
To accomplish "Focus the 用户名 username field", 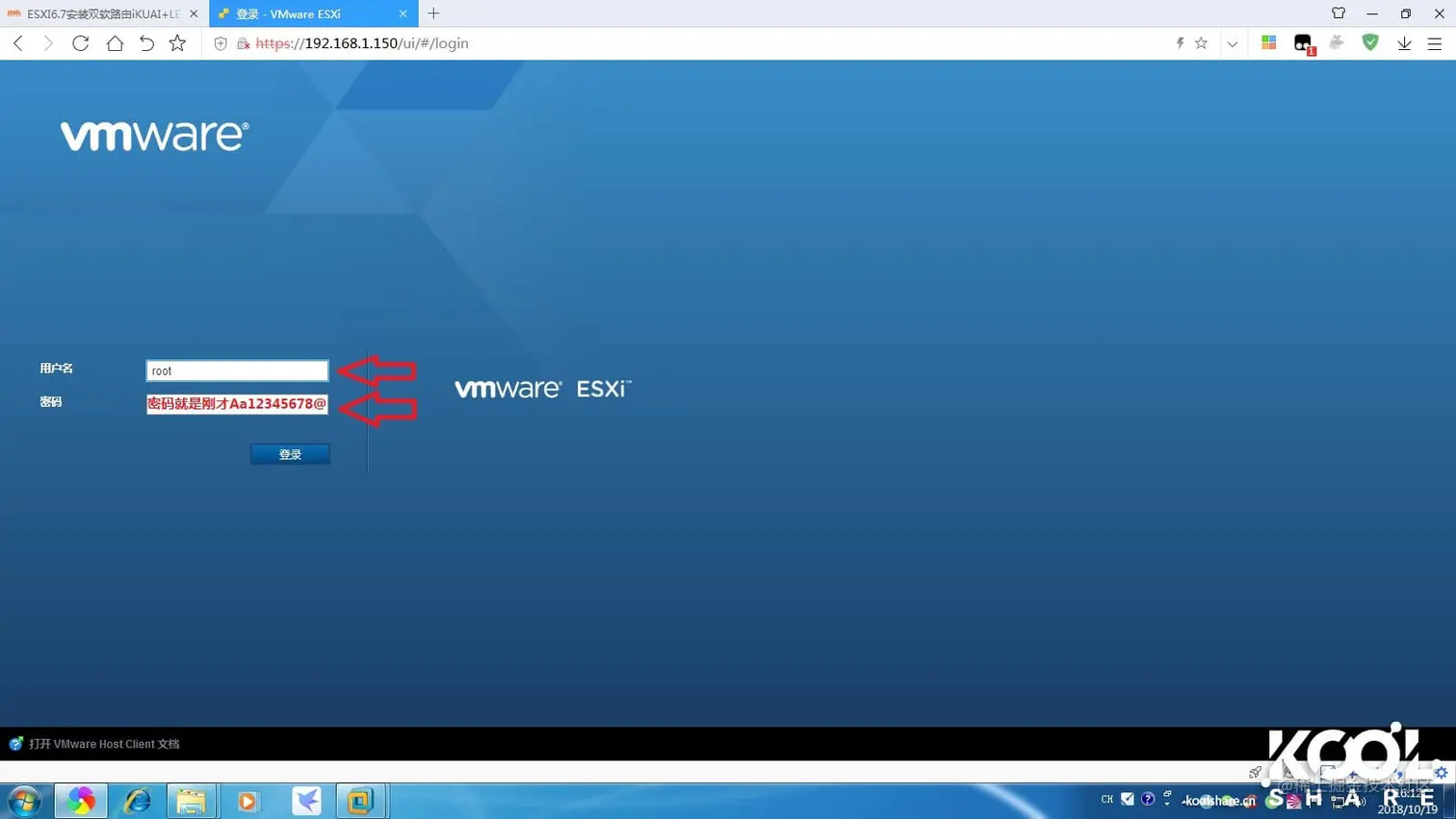I will [x=237, y=371].
